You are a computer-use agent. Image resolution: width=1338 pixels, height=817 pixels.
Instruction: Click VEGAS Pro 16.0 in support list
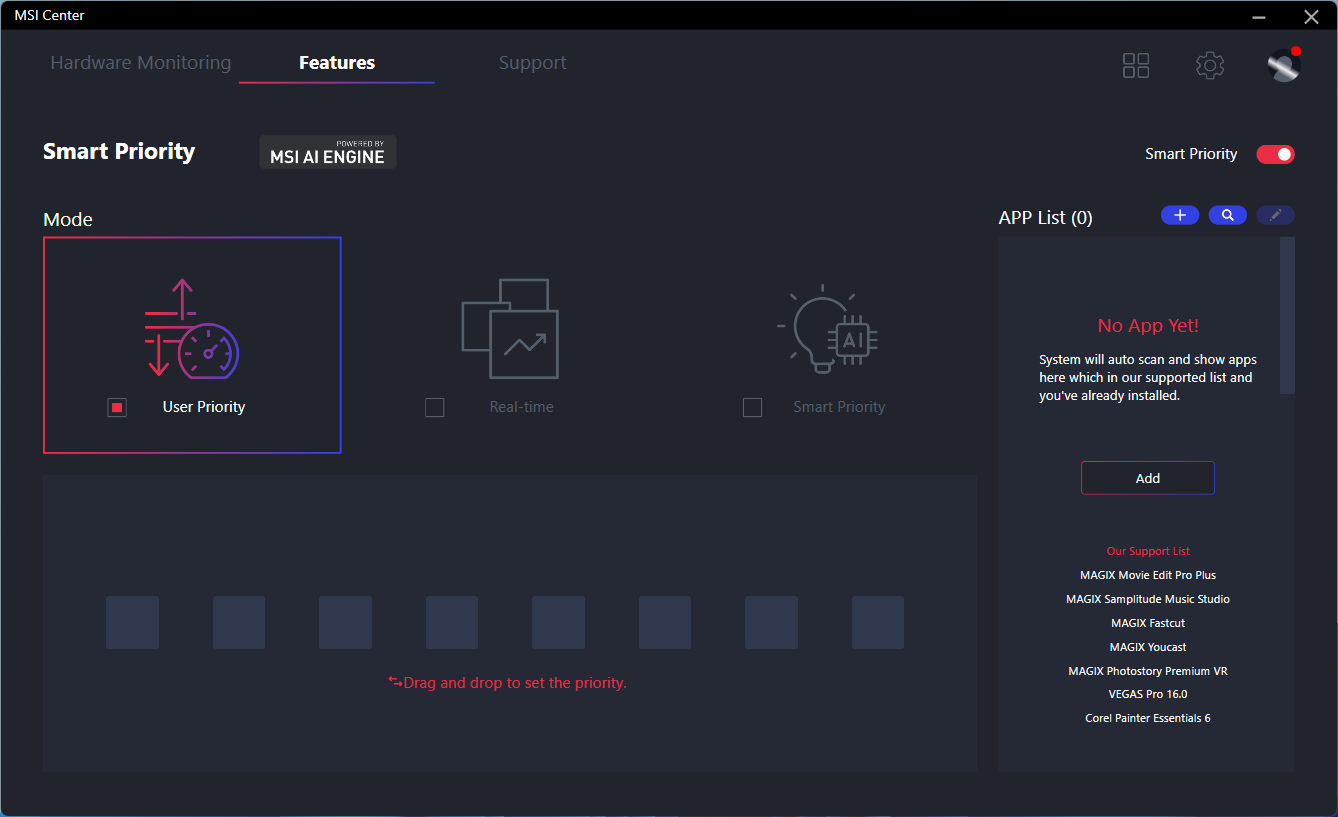point(1148,694)
